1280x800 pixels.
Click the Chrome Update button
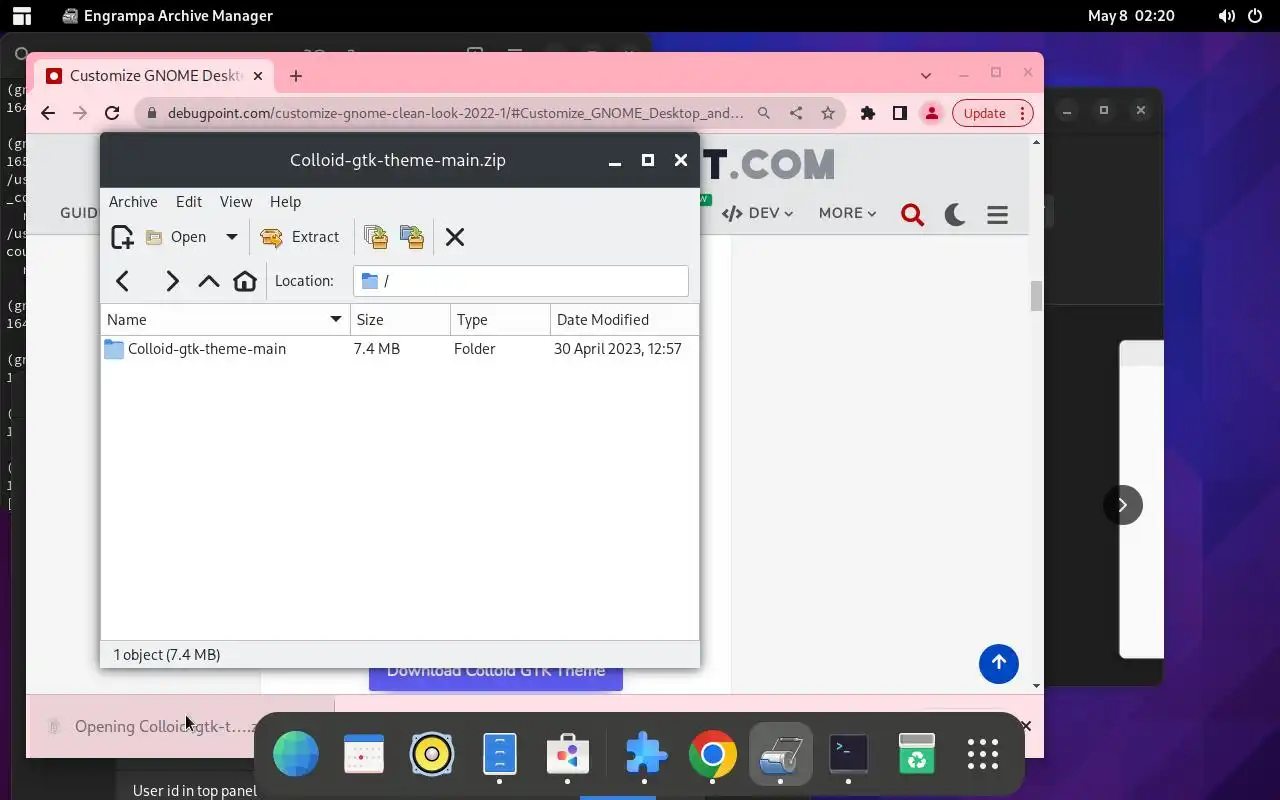coord(992,113)
